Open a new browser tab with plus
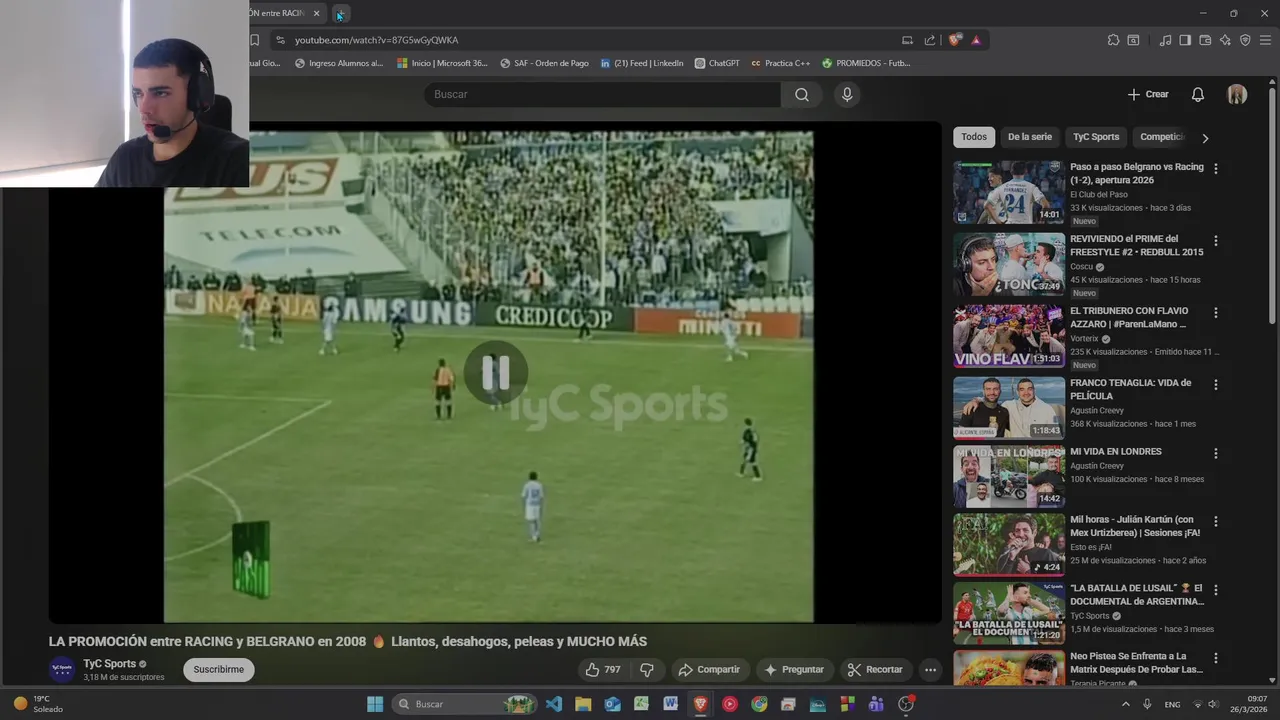 point(340,14)
